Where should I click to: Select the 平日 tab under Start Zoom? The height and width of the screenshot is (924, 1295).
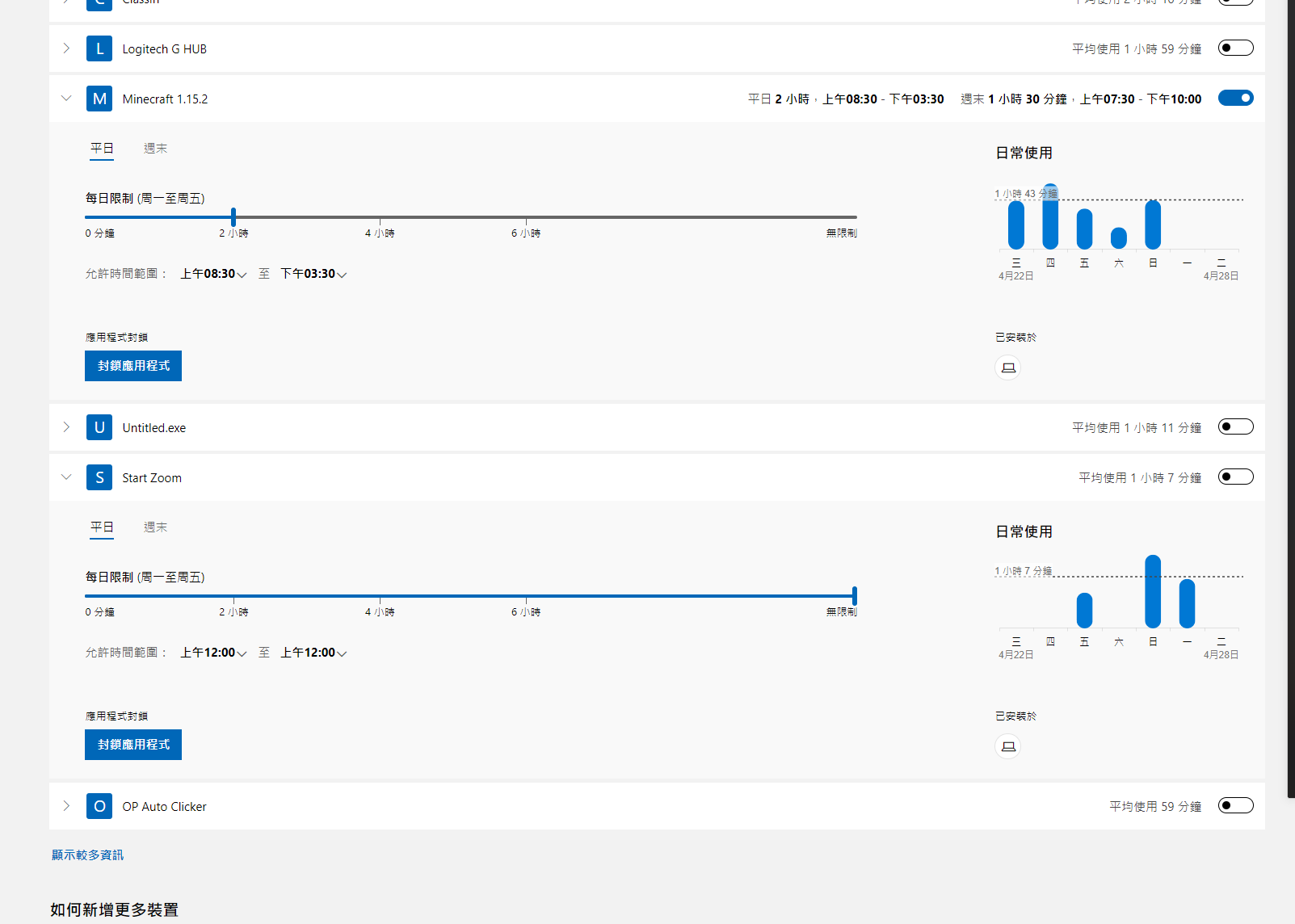click(102, 527)
